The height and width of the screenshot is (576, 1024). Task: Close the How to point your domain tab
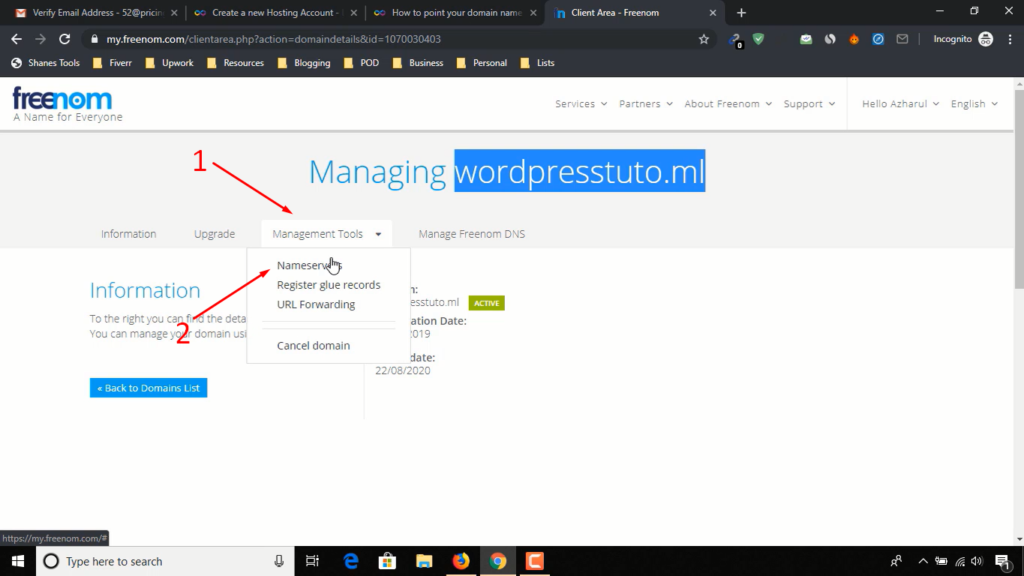point(533,12)
